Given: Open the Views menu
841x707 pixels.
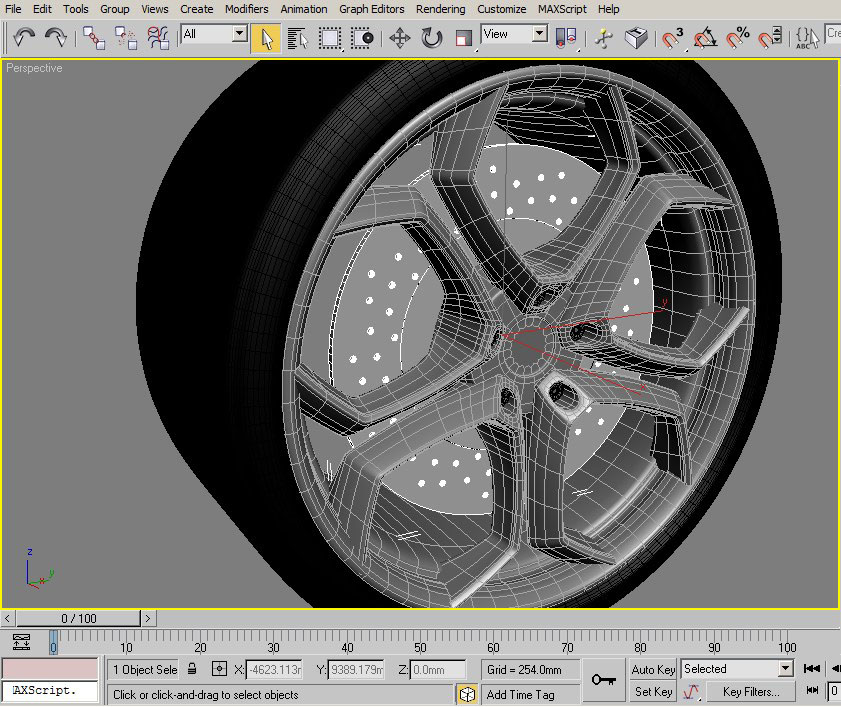Looking at the screenshot, I should coord(154,9).
